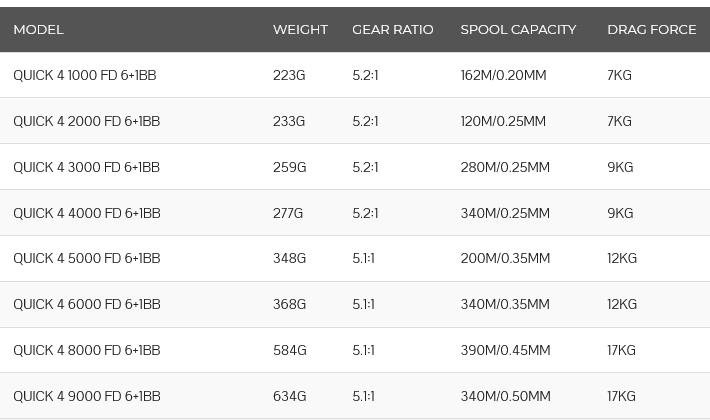Click the MODEL column header
This screenshot has height=420, width=710.
coord(39,30)
